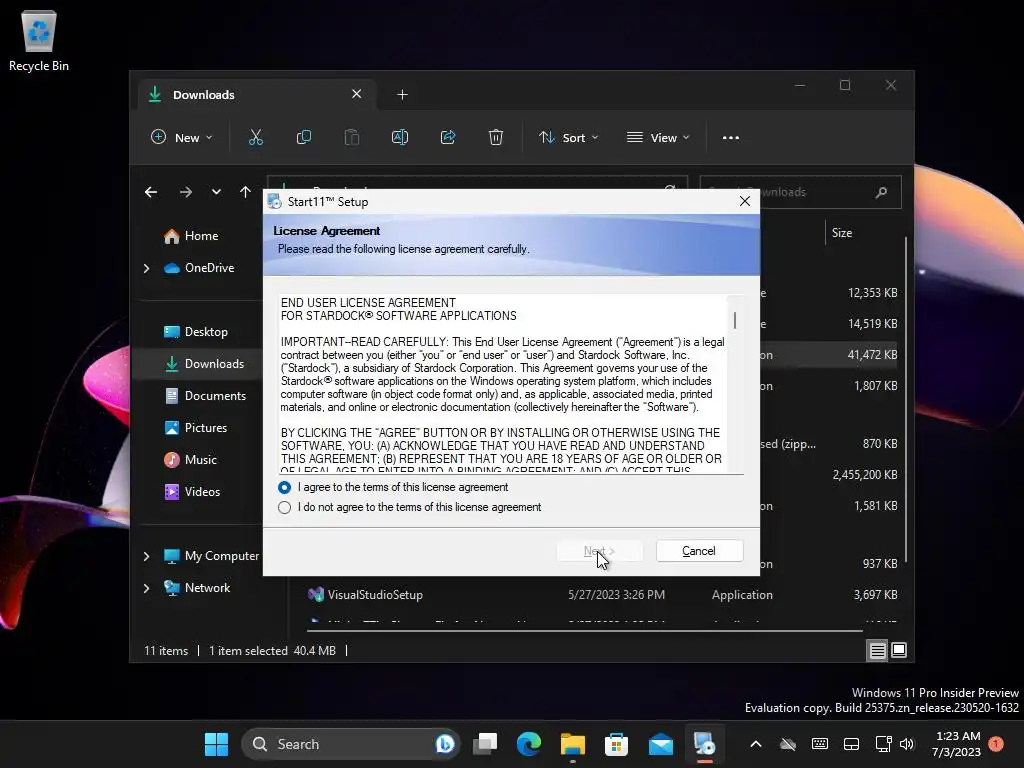Click the Next button in Start11 Setup

click(600, 551)
